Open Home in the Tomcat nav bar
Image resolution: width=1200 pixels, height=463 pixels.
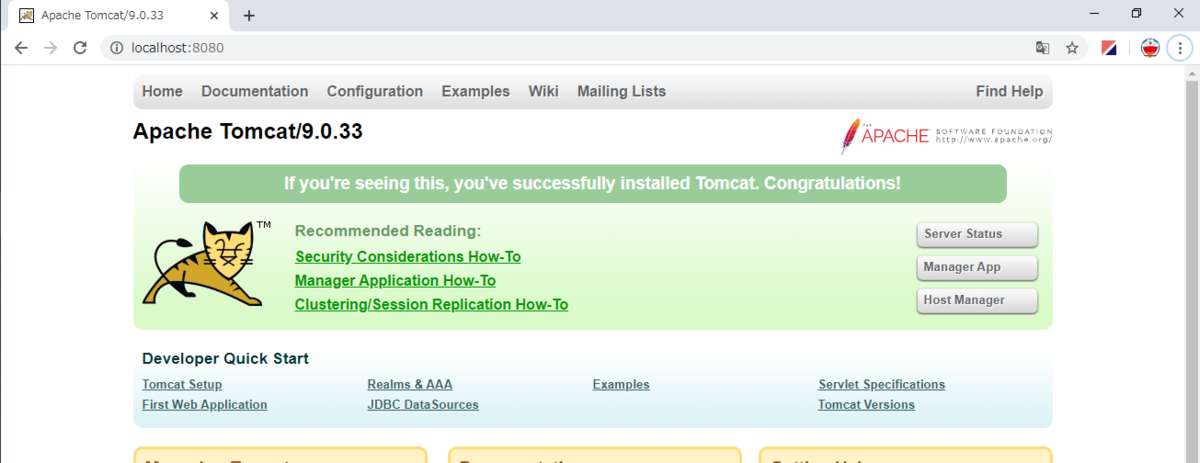[162, 91]
